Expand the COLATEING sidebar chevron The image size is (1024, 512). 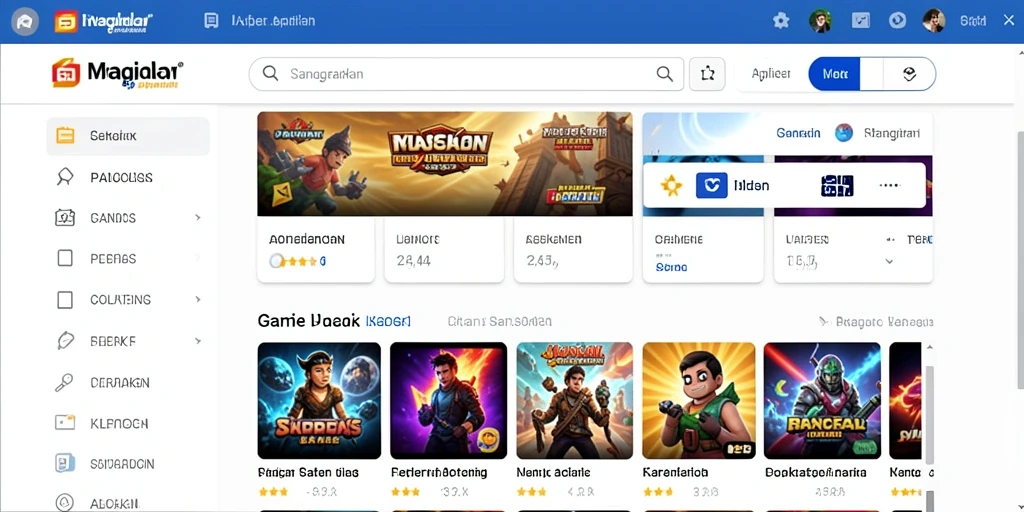(x=198, y=300)
